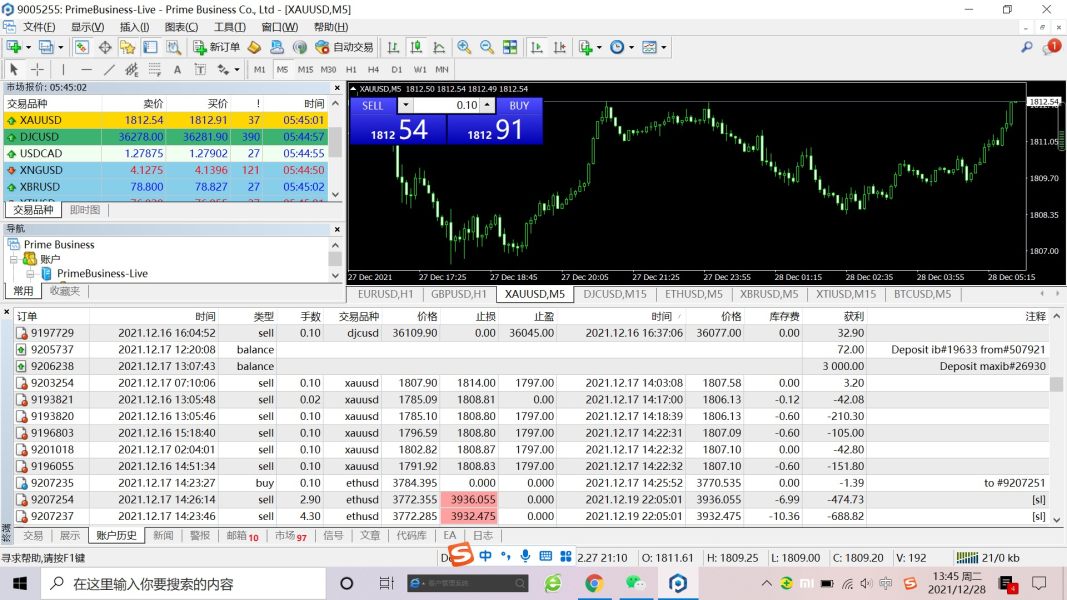The width and height of the screenshot is (1067, 600).
Task: Enable the M15 timeframe button
Action: 305,70
